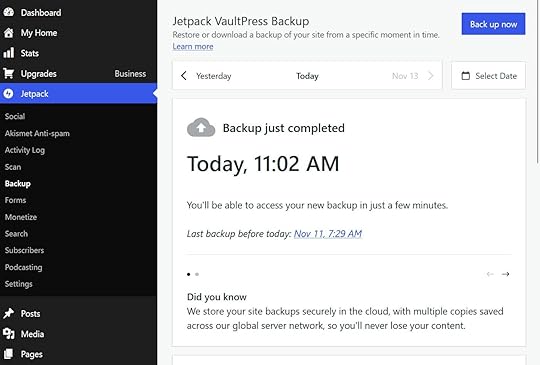Open the Scan submenu item
This screenshot has width=540, height=365.
[13, 167]
